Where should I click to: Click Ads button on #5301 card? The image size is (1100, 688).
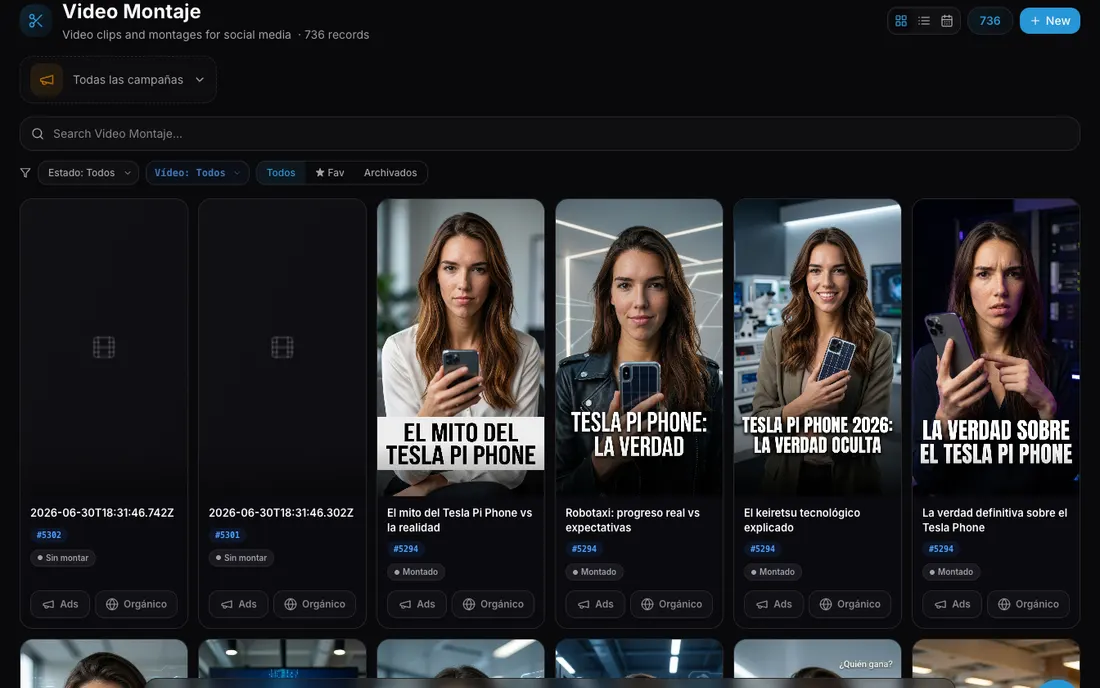click(x=239, y=604)
